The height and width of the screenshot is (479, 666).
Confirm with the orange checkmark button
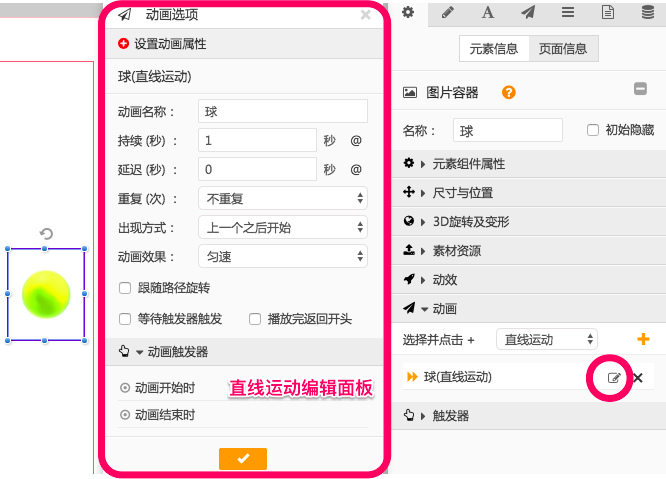[243, 458]
